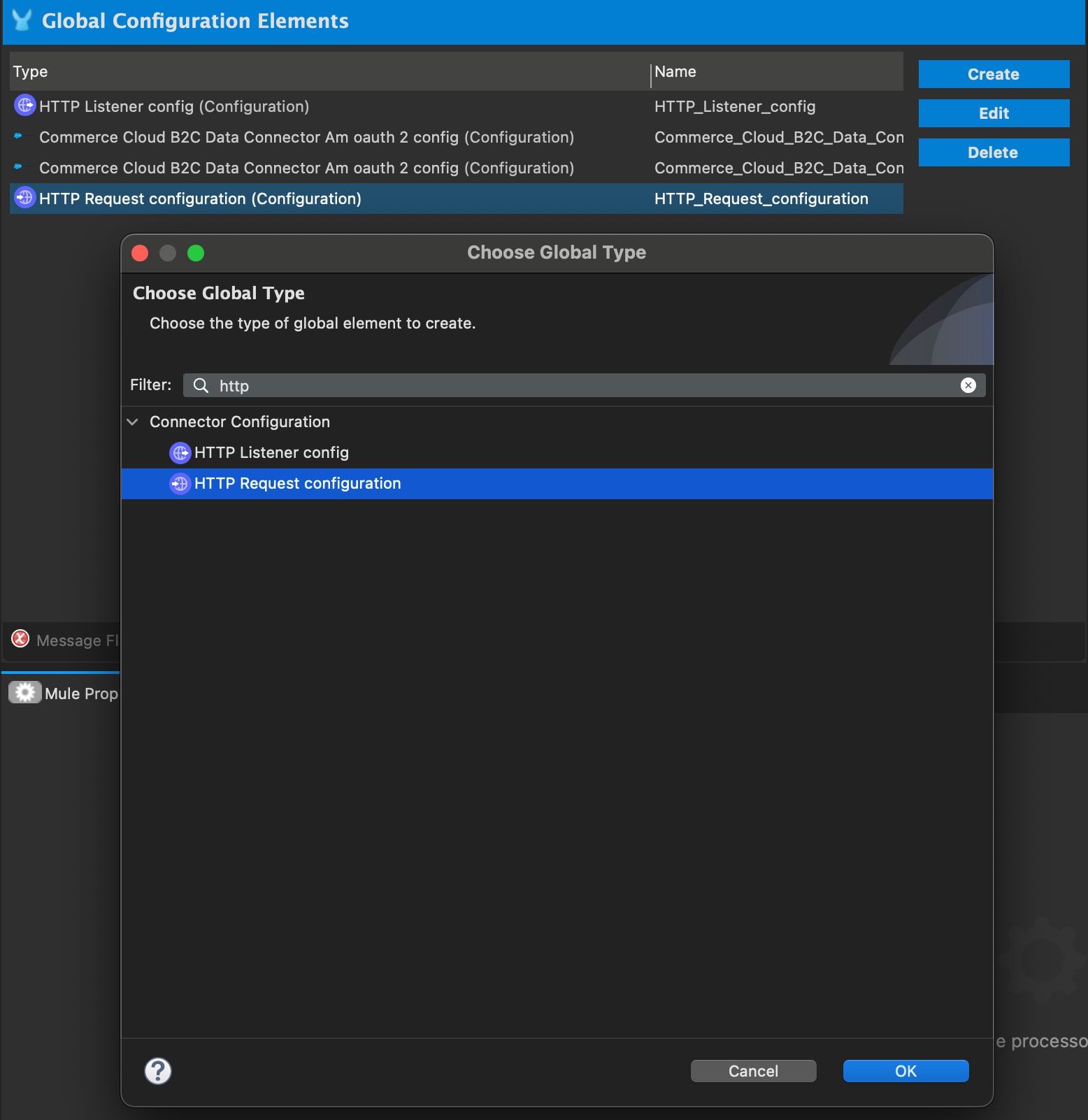Select the first Commerce Cloud B2C Data Connector row
The width and height of the screenshot is (1088, 1120).
(x=457, y=137)
